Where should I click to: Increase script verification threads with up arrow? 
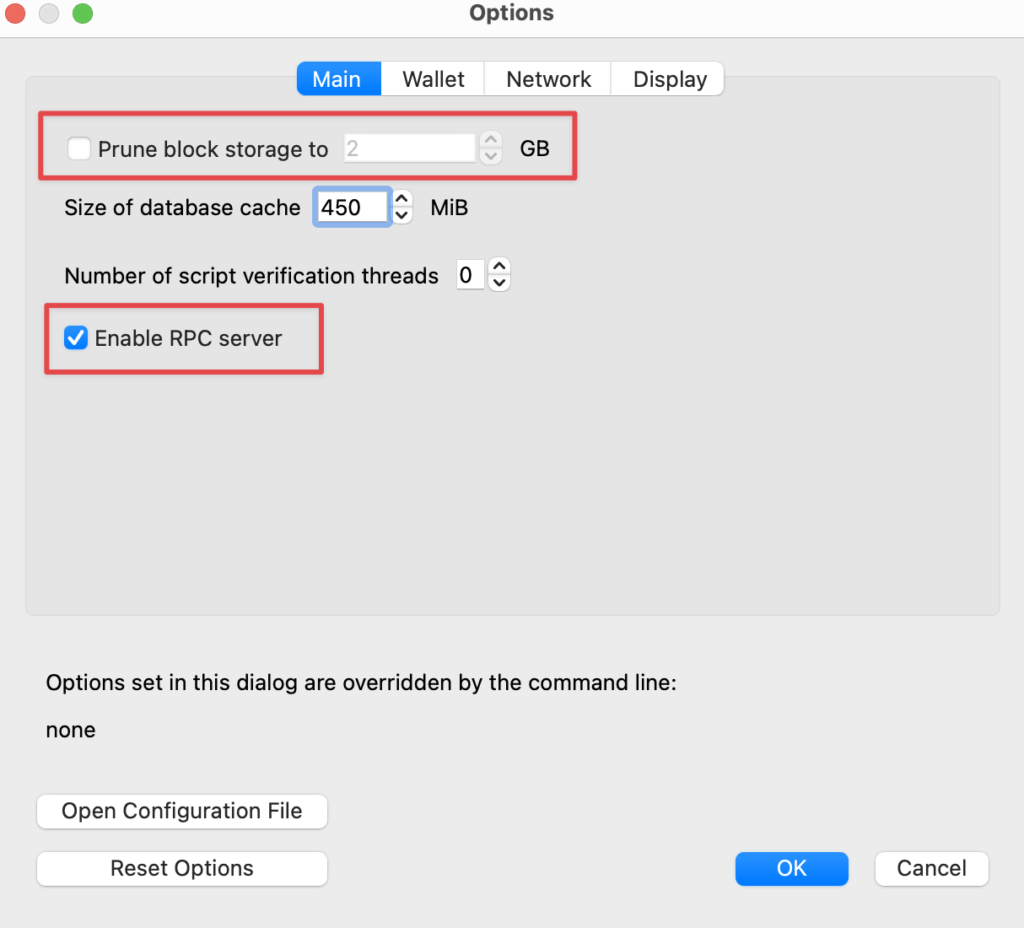point(498,266)
